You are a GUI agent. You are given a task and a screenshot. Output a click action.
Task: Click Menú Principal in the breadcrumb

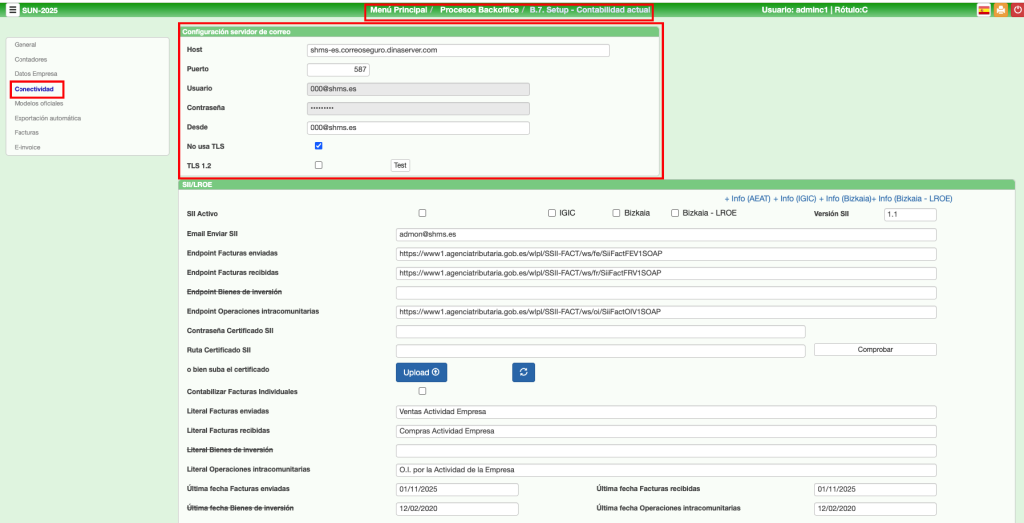pos(398,10)
